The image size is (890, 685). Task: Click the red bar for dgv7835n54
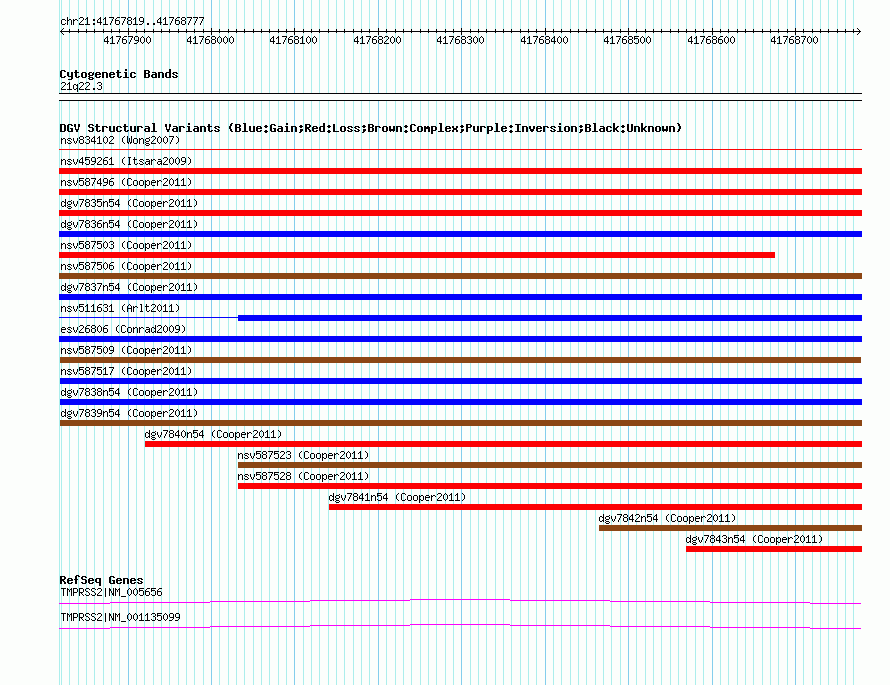point(460,213)
